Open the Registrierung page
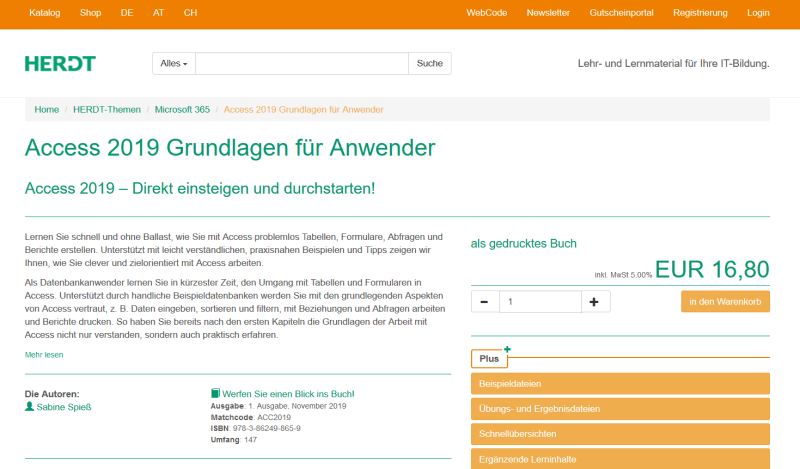 pos(700,13)
